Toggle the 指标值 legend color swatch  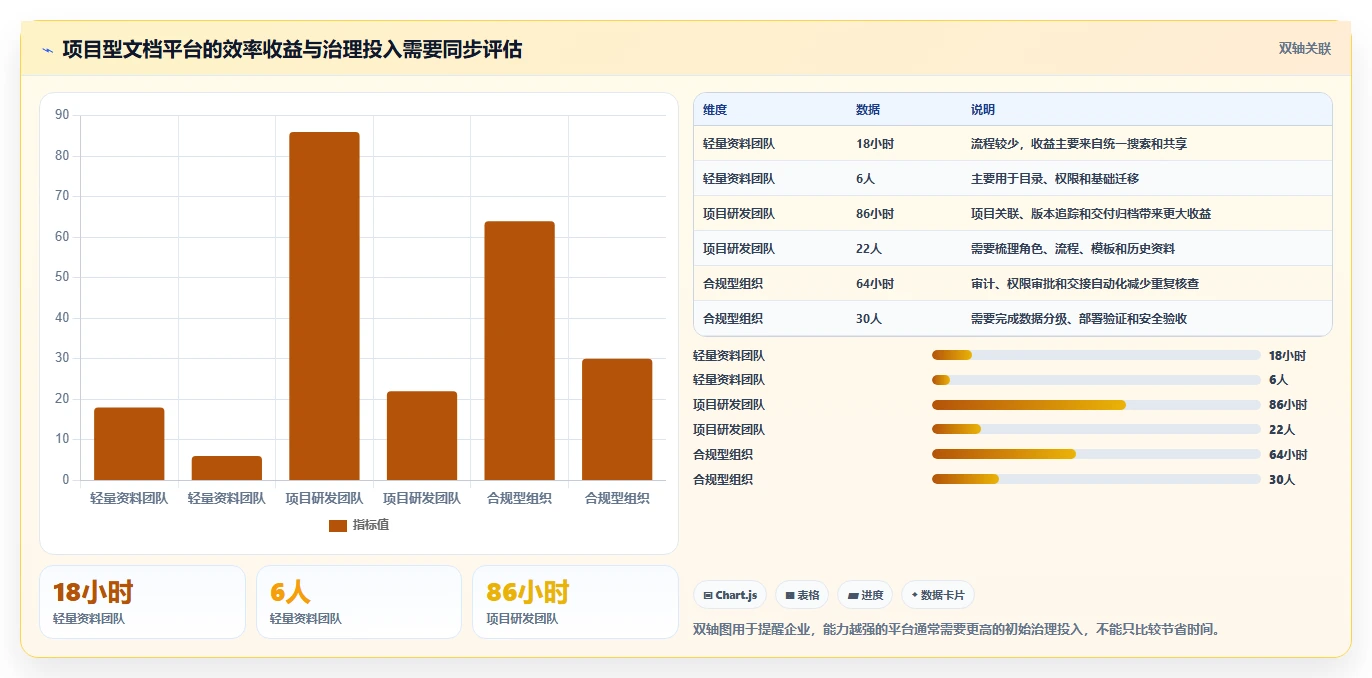click(338, 525)
